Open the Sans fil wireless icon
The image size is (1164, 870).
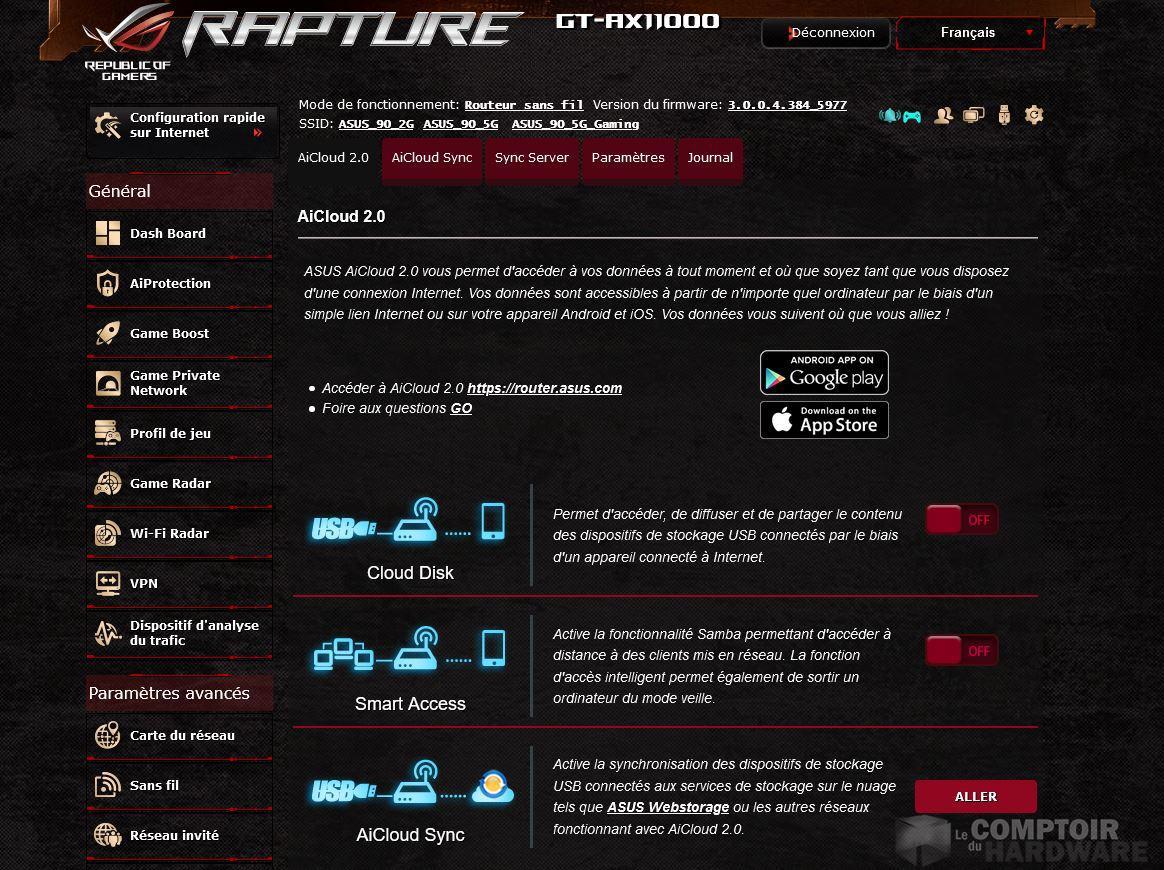click(108, 785)
